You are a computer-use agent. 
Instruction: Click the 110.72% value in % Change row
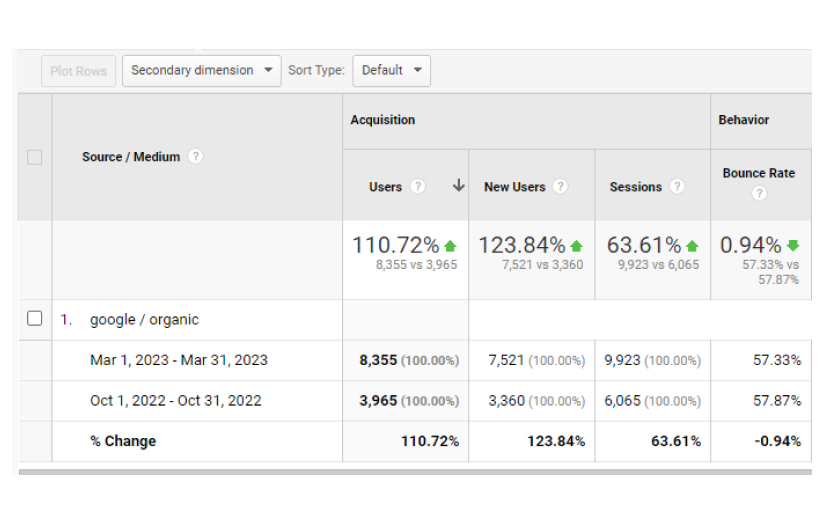430,441
